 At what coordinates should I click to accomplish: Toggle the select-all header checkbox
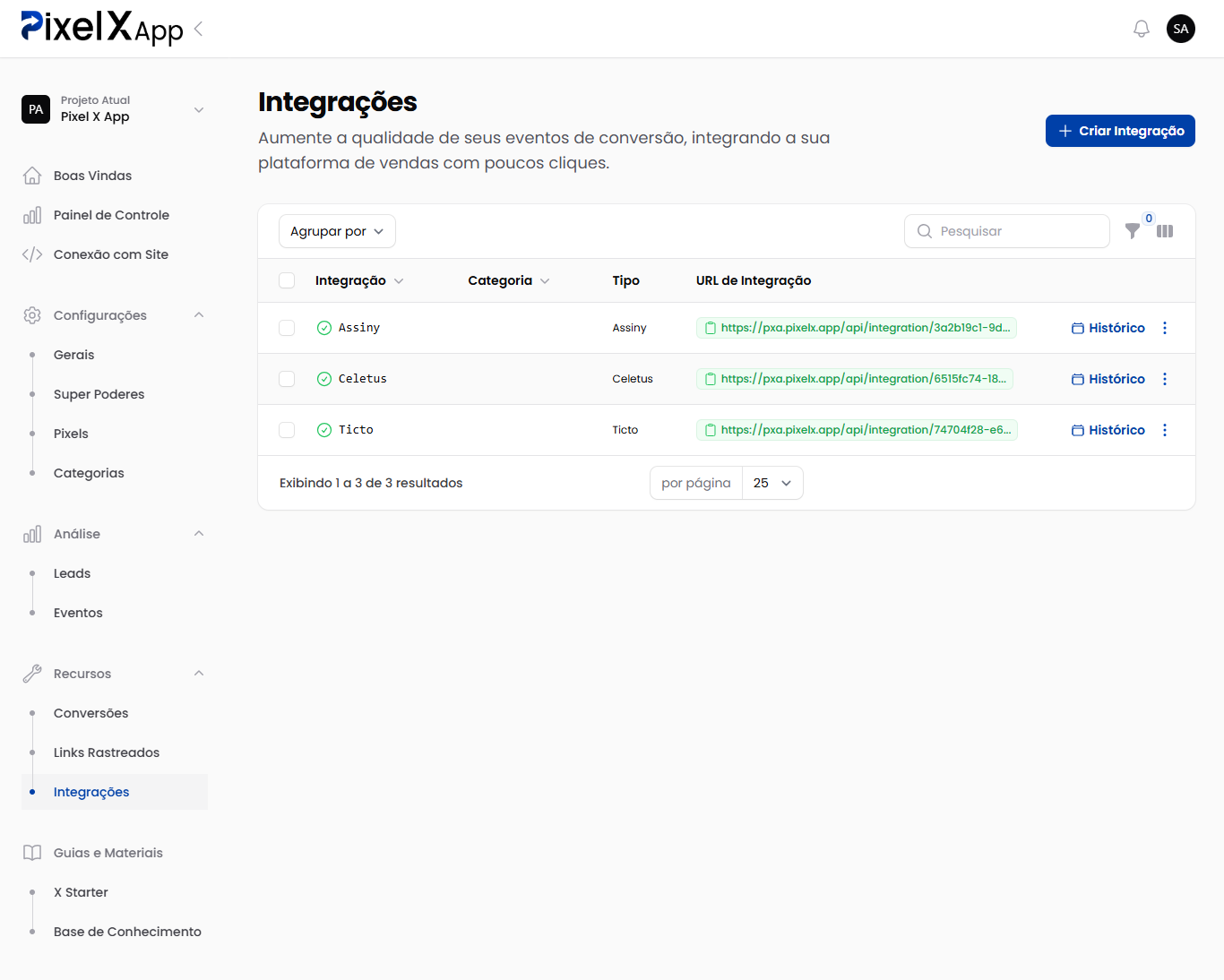click(x=287, y=280)
